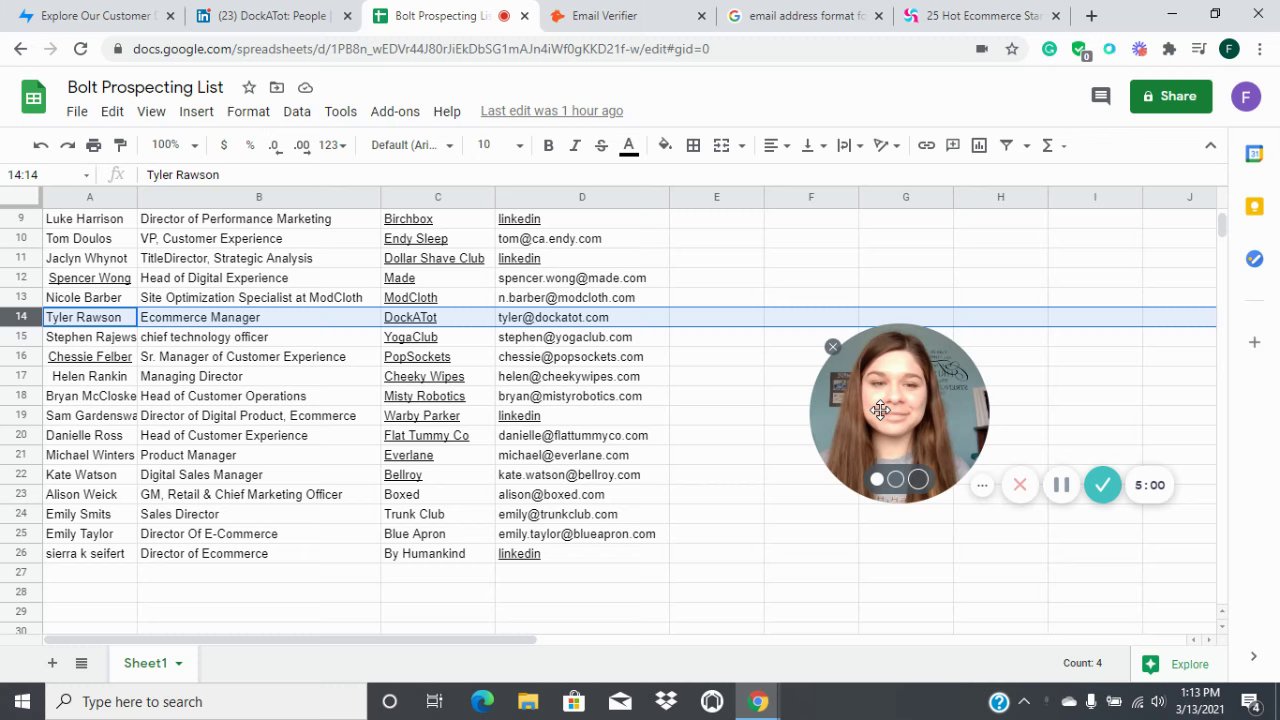This screenshot has width=1280, height=720.
Task: Open the Birchbox company link
Action: point(408,219)
